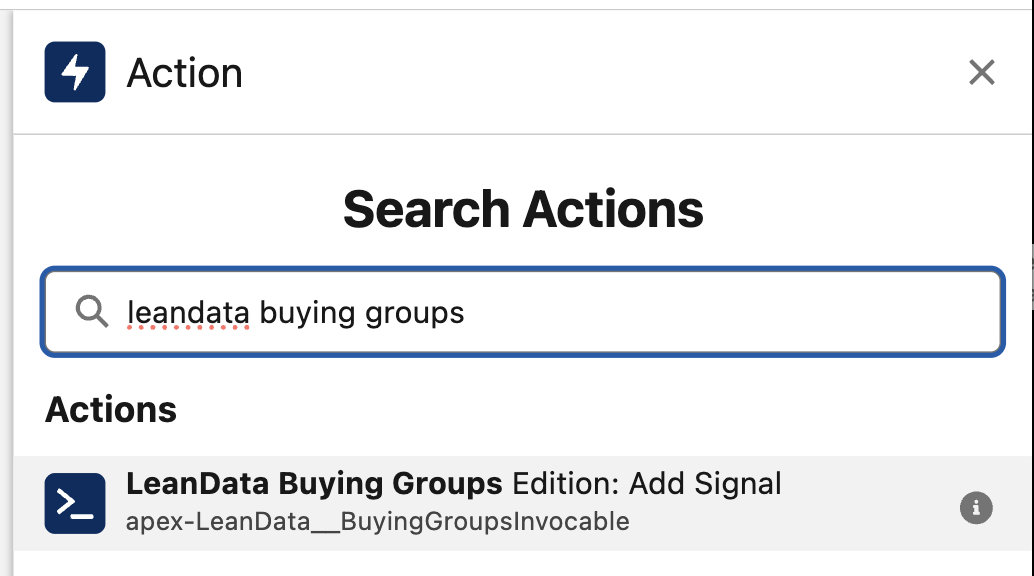This screenshot has width=1034, height=576.
Task: Click the underlined word "leandata" in search box
Action: click(187, 313)
